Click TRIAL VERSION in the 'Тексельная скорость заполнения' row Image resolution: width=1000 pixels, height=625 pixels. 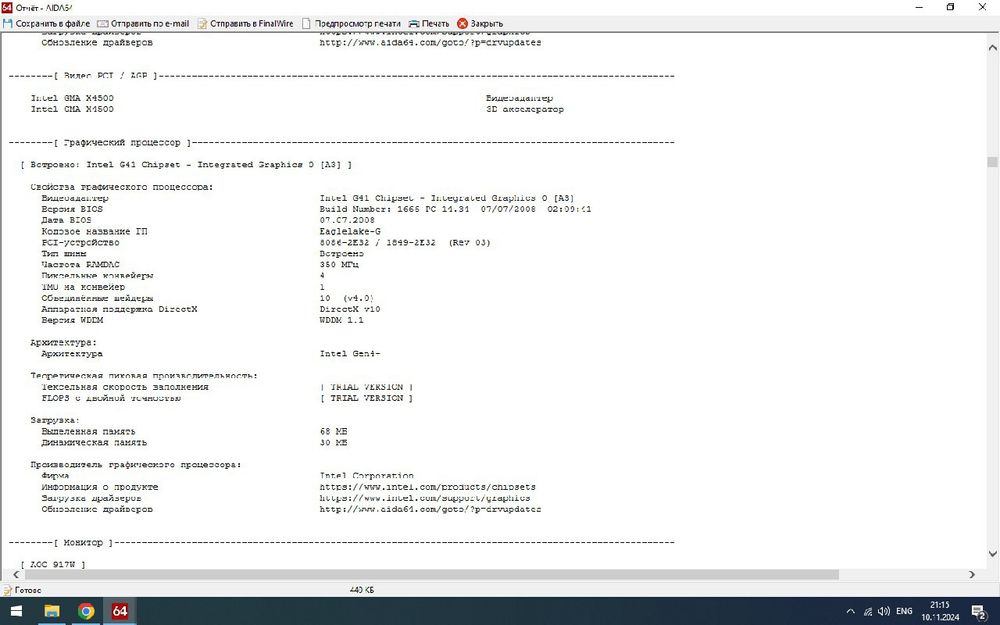point(366,387)
